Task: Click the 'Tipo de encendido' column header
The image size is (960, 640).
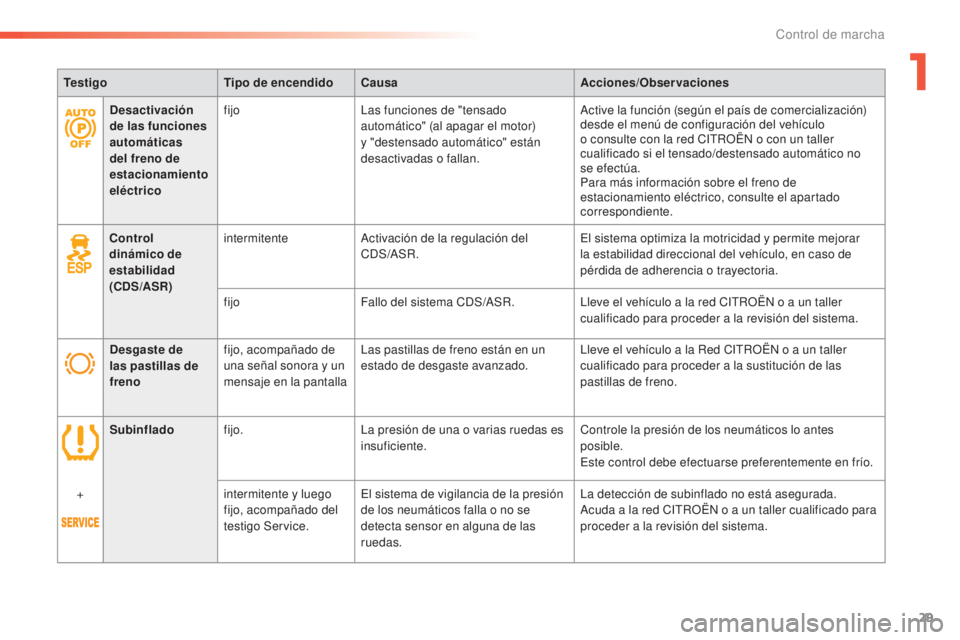Action: coord(278,83)
